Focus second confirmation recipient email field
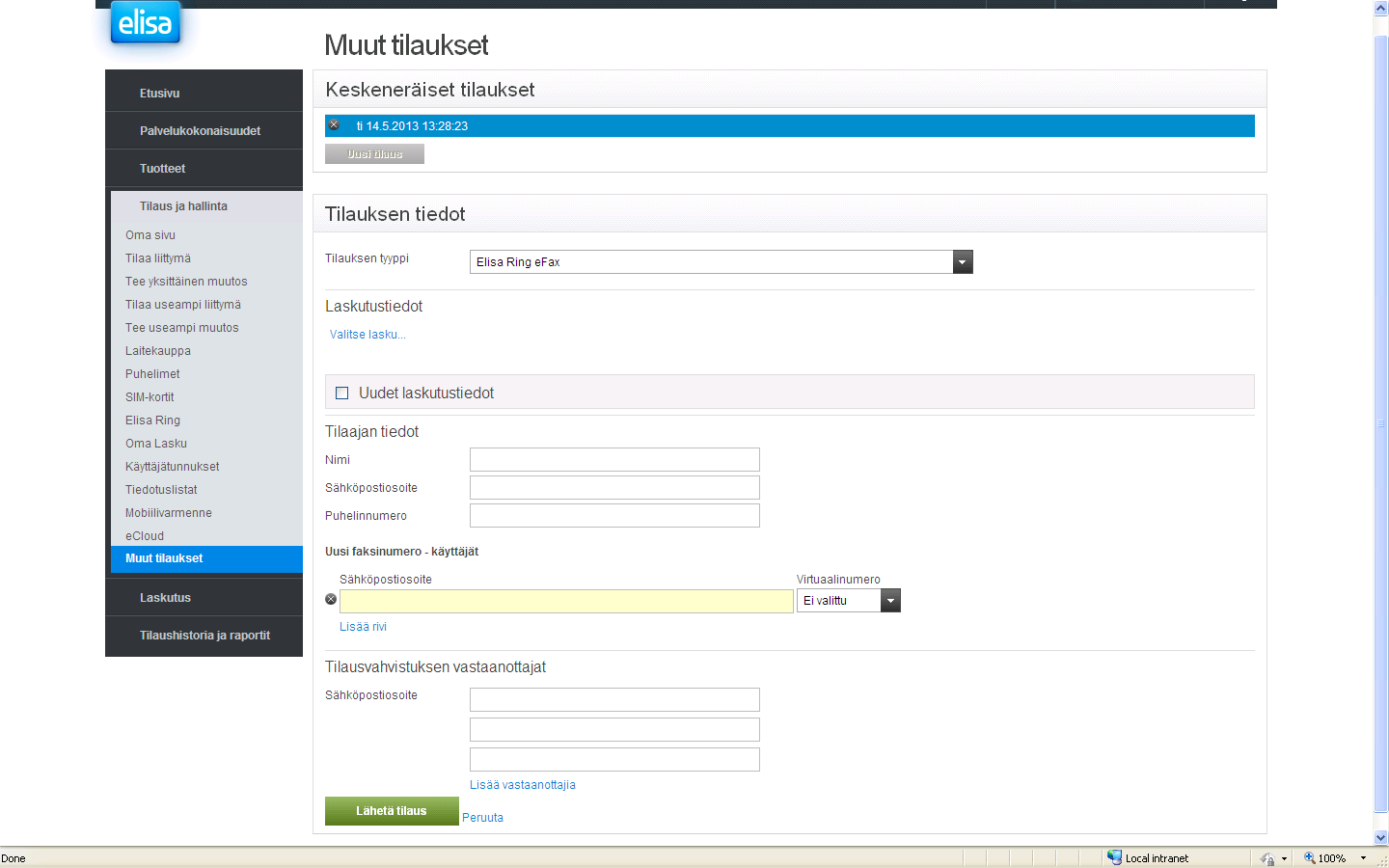The height and width of the screenshot is (868, 1389). (x=614, y=729)
